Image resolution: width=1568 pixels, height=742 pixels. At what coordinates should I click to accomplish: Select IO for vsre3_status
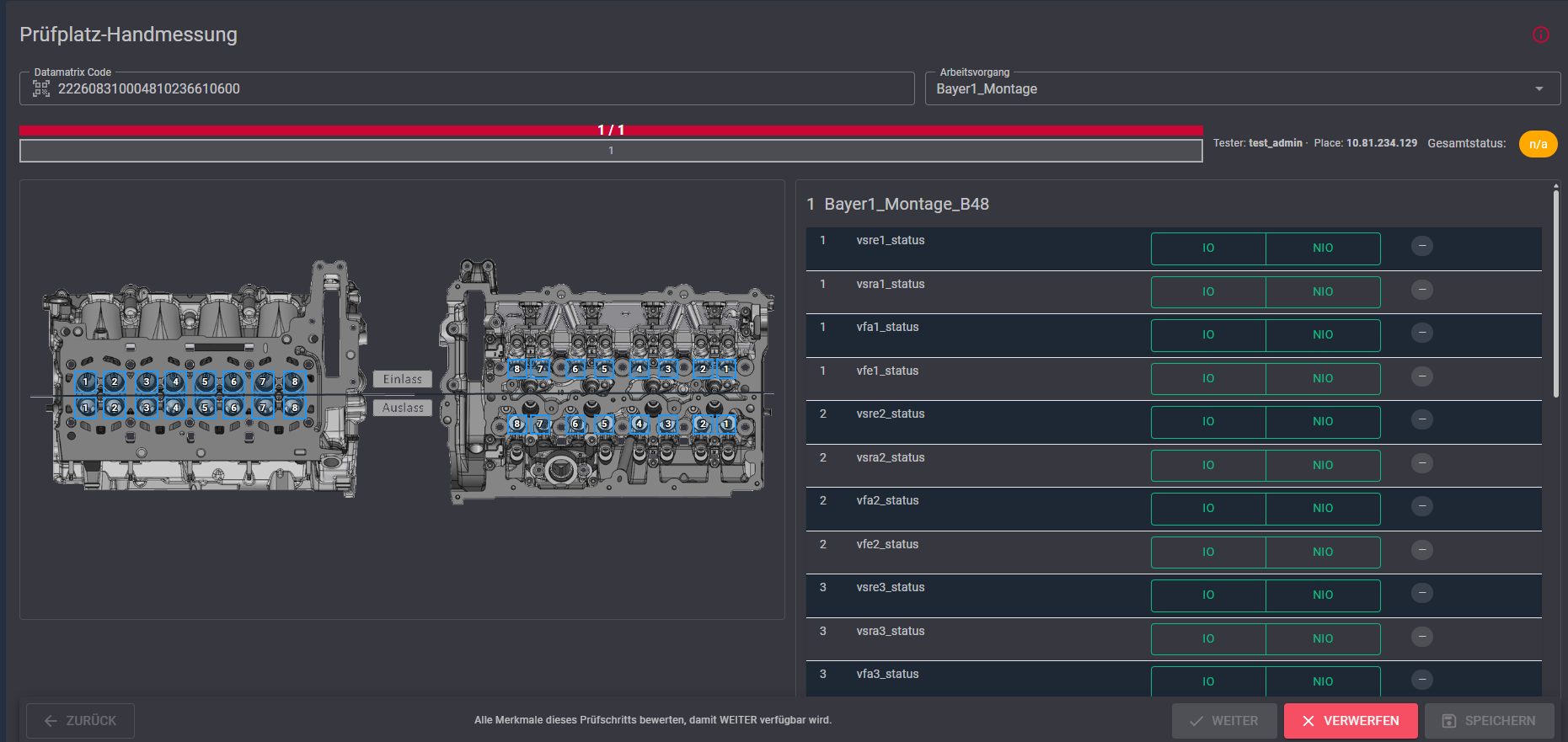1208,595
